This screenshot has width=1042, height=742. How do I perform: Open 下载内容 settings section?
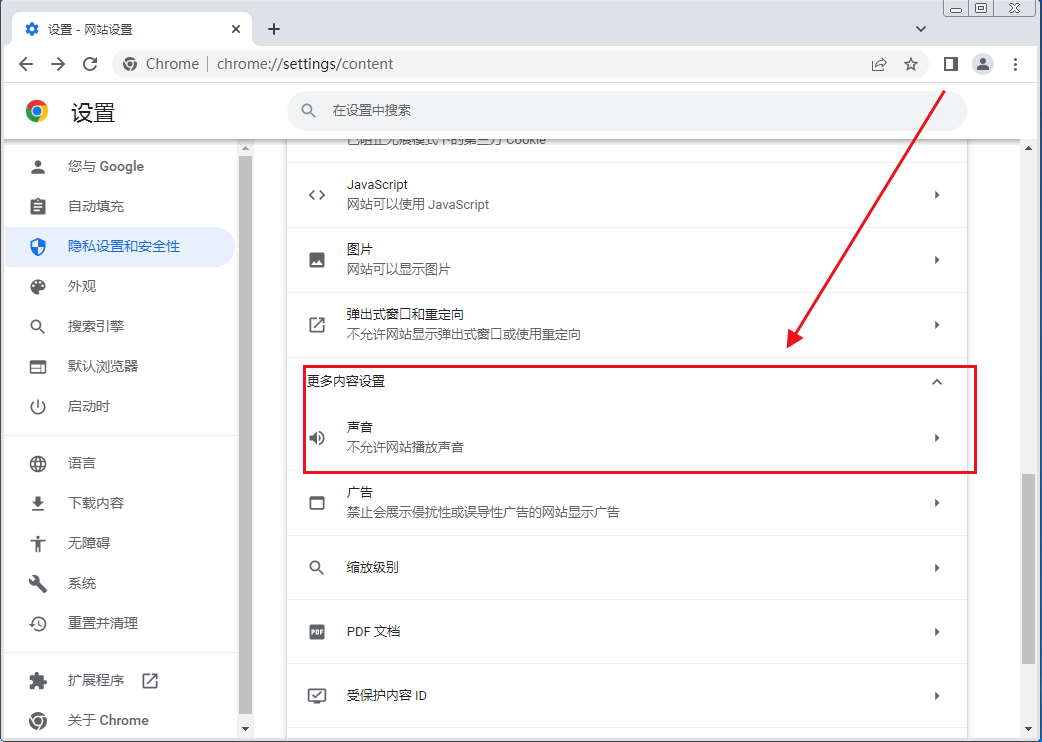pos(120,504)
